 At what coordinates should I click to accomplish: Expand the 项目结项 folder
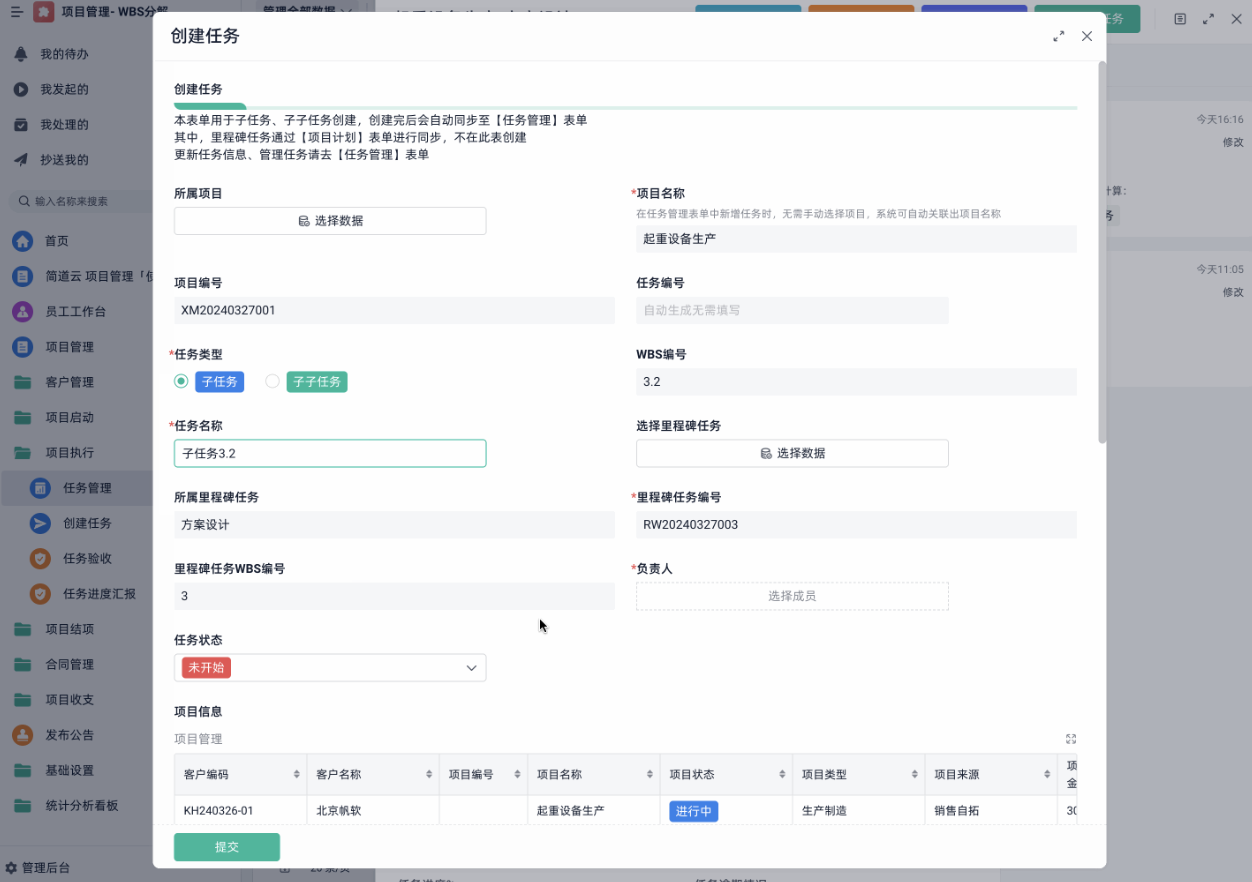[68, 629]
